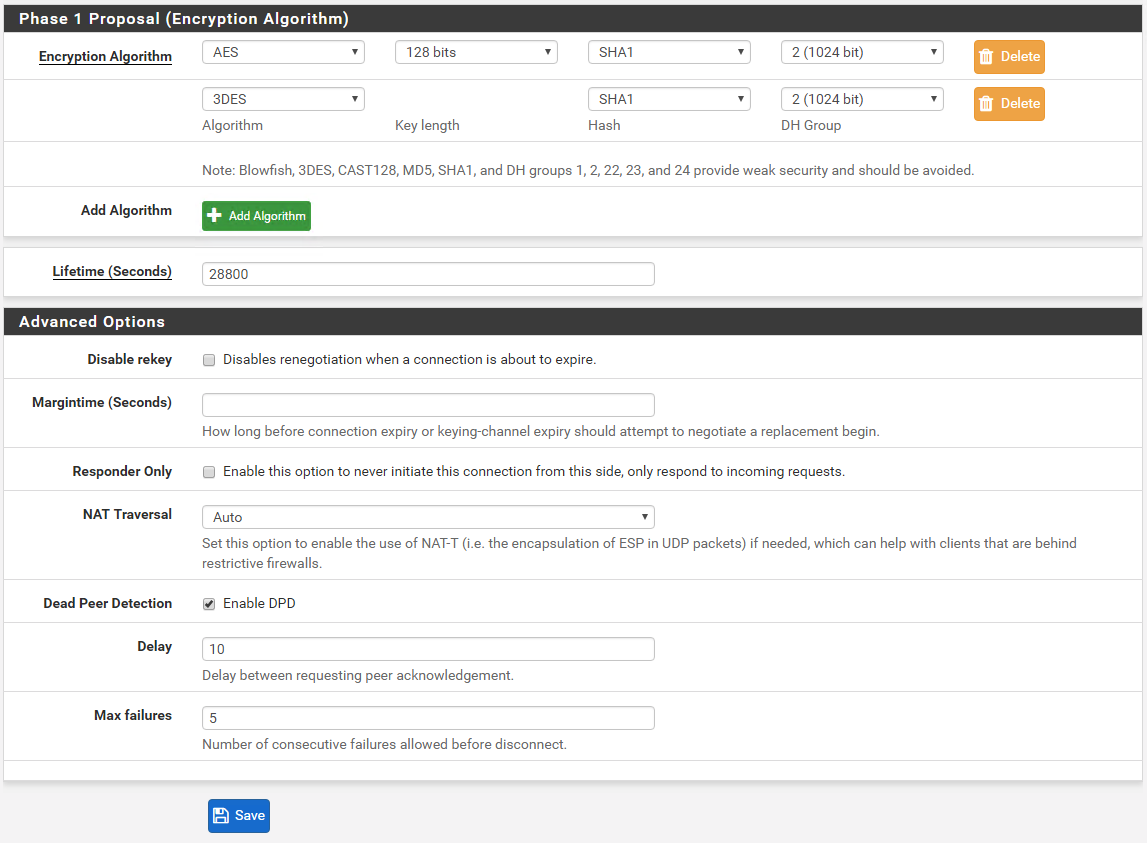
Task: Open the DH Group dropdown in the 3DES row
Action: (x=862, y=99)
